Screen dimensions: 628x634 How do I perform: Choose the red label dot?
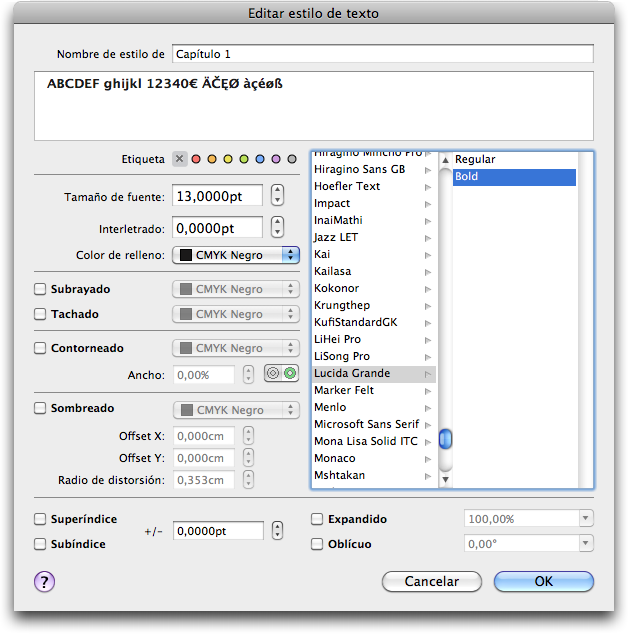pyautogui.click(x=196, y=159)
